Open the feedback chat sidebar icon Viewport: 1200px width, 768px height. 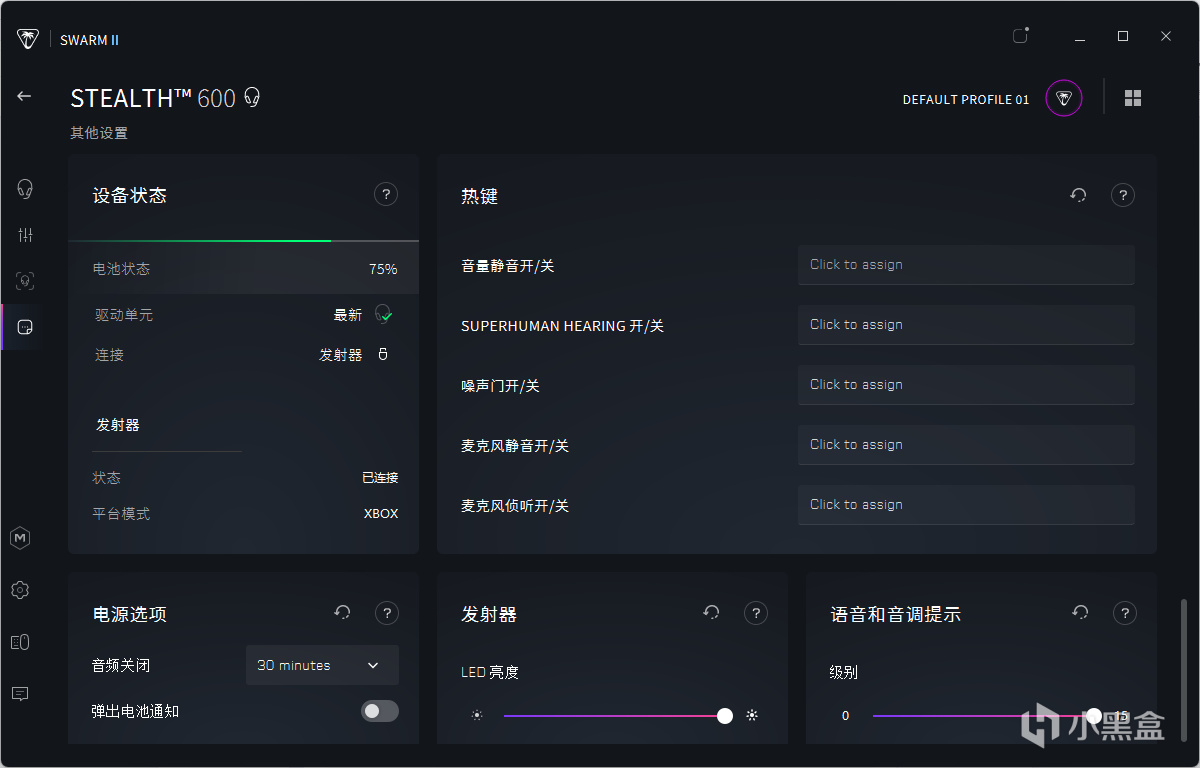tap(20, 693)
